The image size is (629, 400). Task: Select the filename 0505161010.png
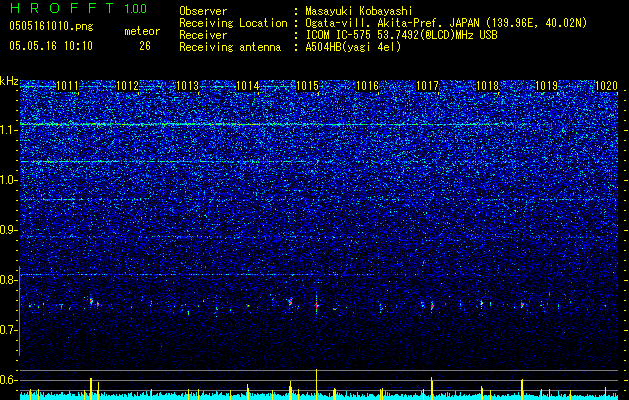[x=51, y=27]
